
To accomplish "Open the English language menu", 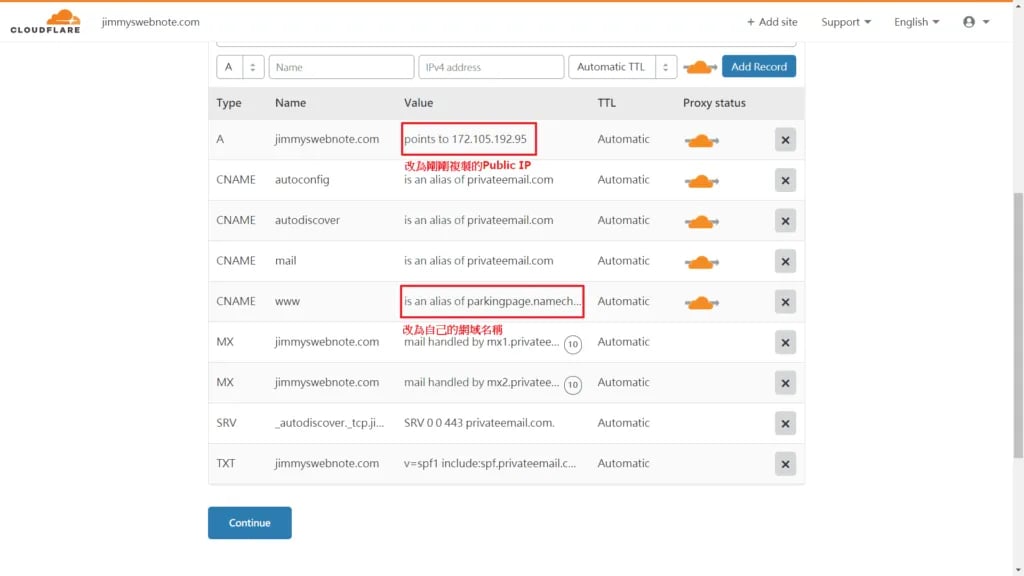I will point(916,22).
